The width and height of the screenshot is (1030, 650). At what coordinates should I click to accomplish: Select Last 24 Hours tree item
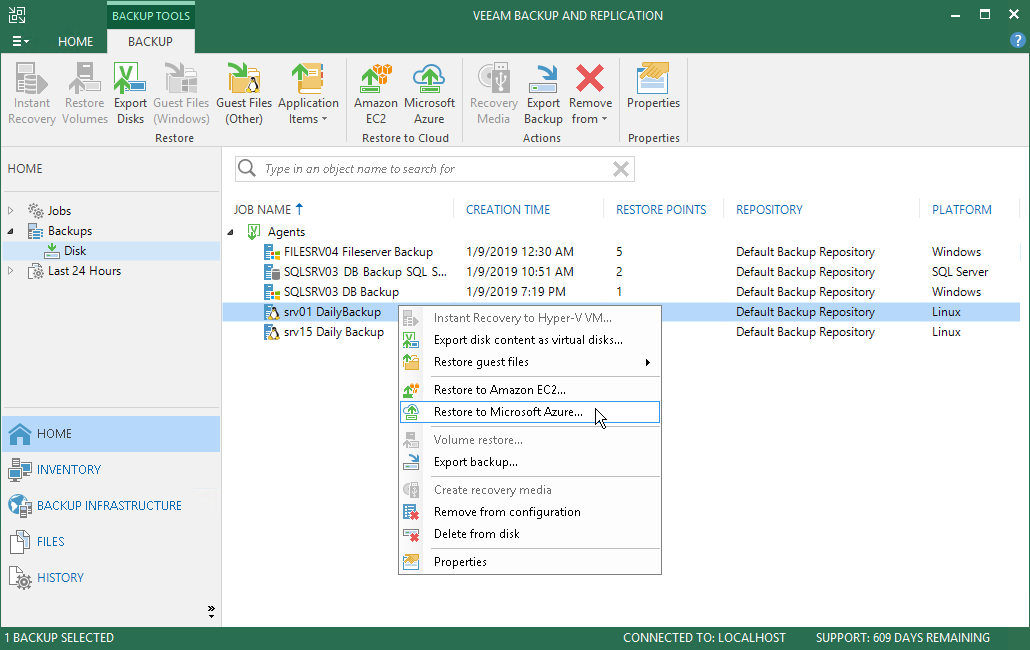click(x=84, y=271)
